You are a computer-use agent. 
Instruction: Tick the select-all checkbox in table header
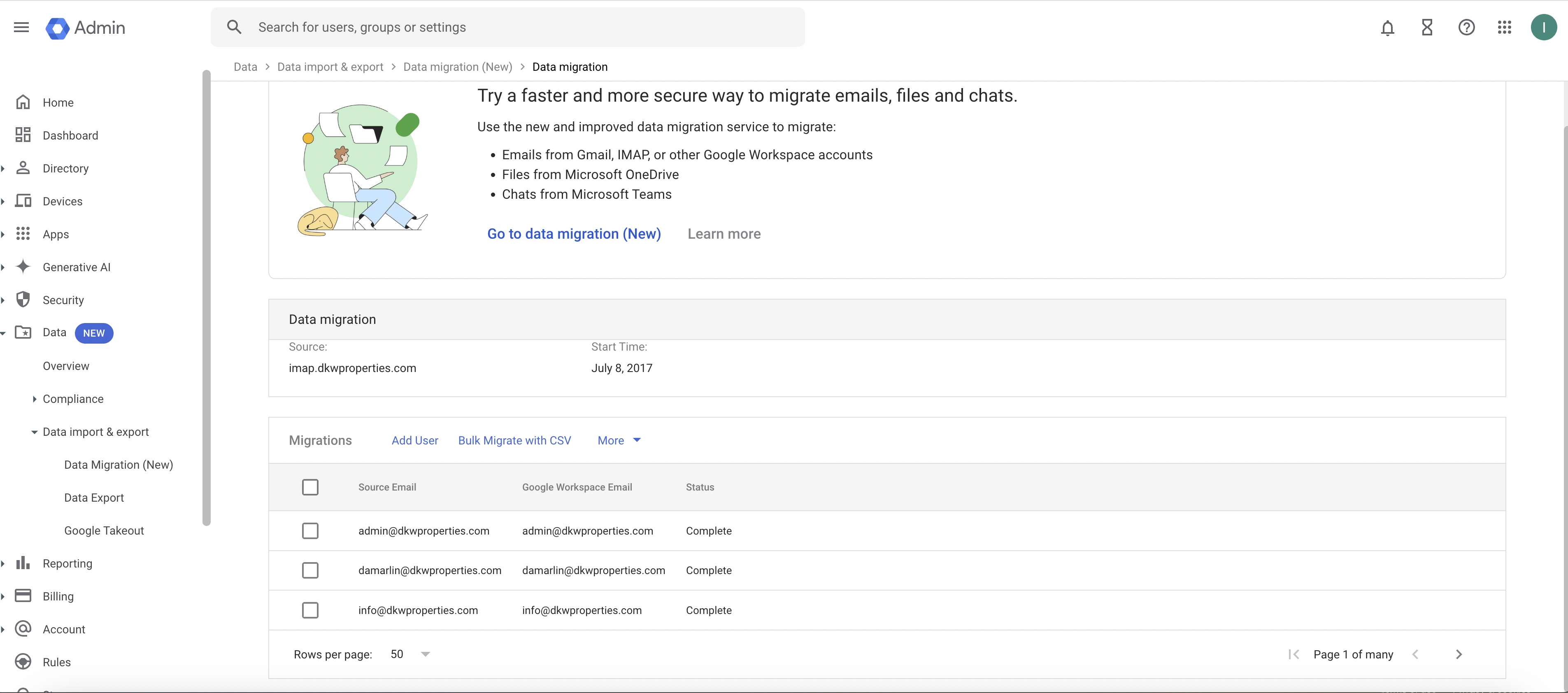click(x=310, y=487)
